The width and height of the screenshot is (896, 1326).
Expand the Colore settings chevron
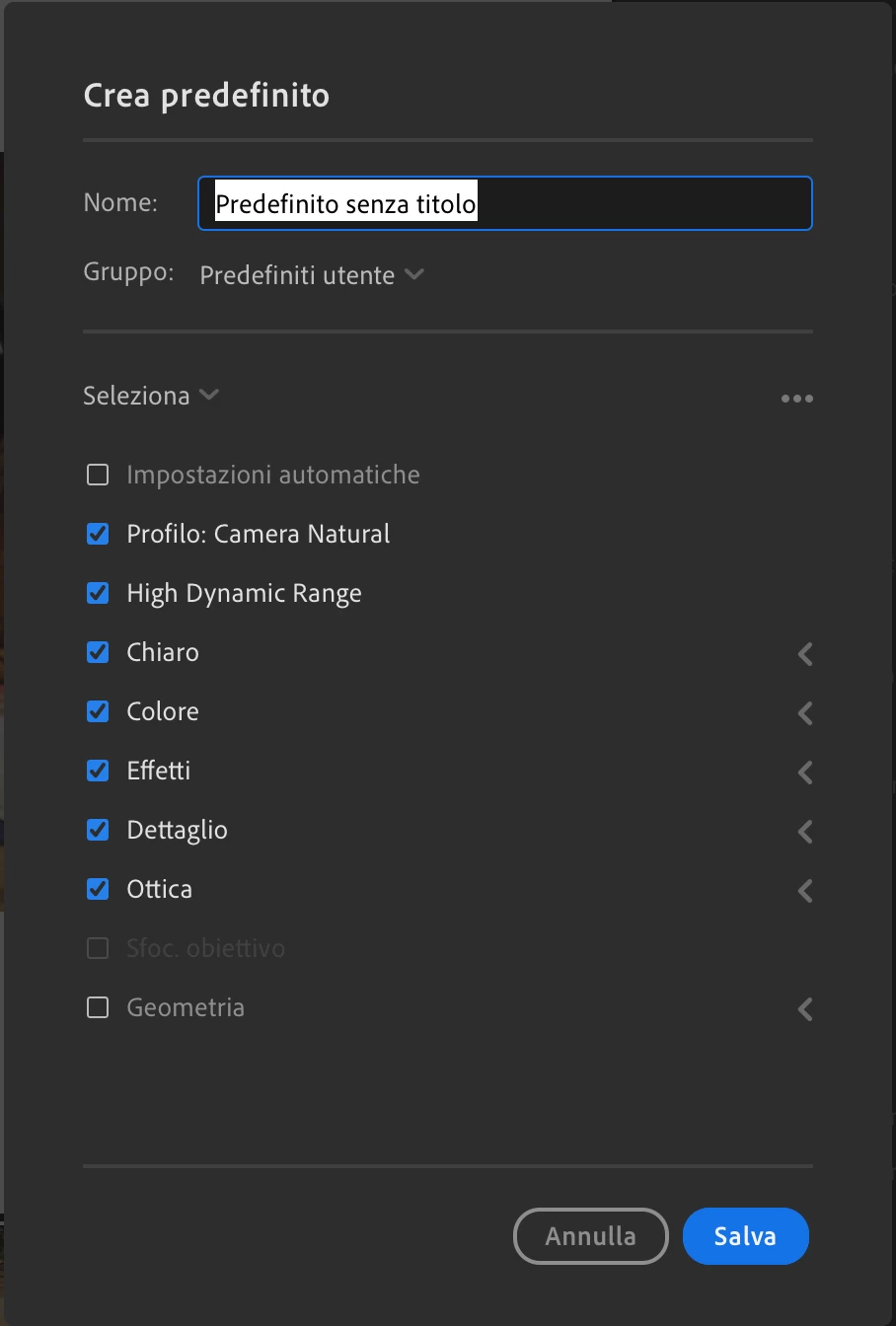[x=805, y=712]
